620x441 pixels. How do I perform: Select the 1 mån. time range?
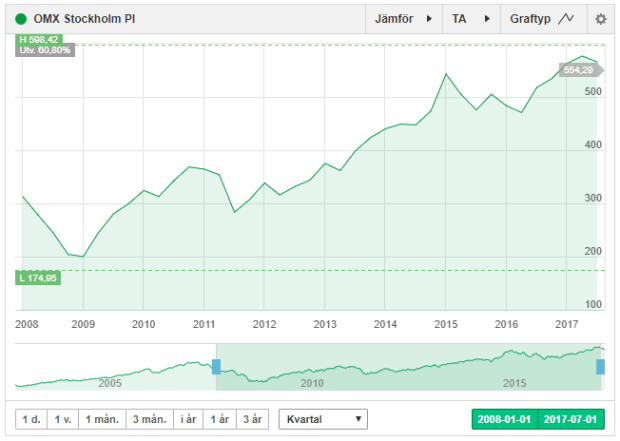click(104, 419)
